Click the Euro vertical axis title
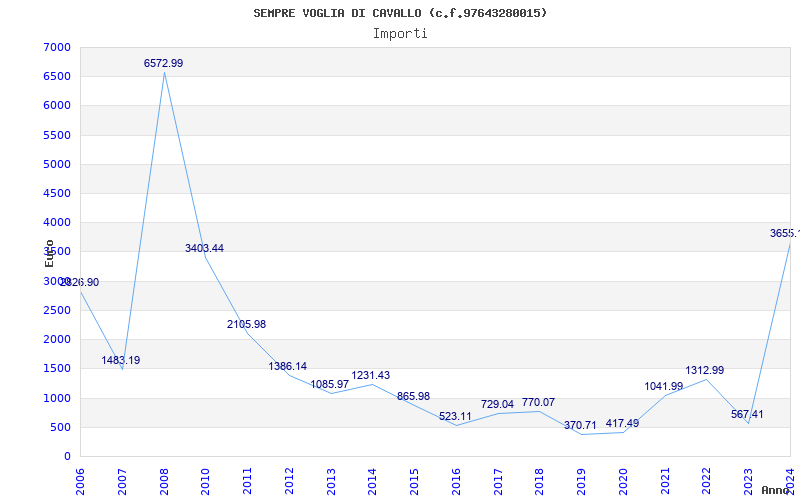Image resolution: width=800 pixels, height=500 pixels. coord(49,253)
